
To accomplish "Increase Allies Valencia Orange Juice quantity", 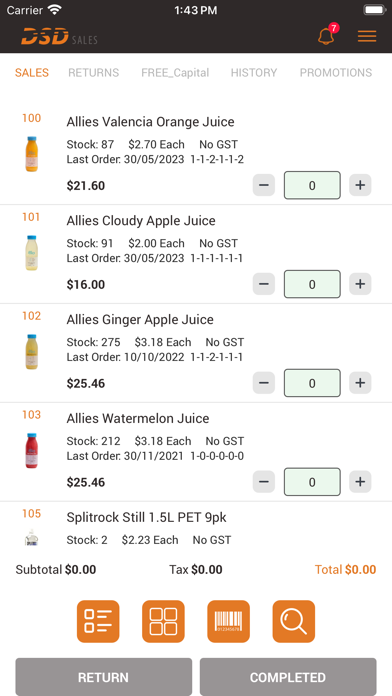I will [x=360, y=185].
